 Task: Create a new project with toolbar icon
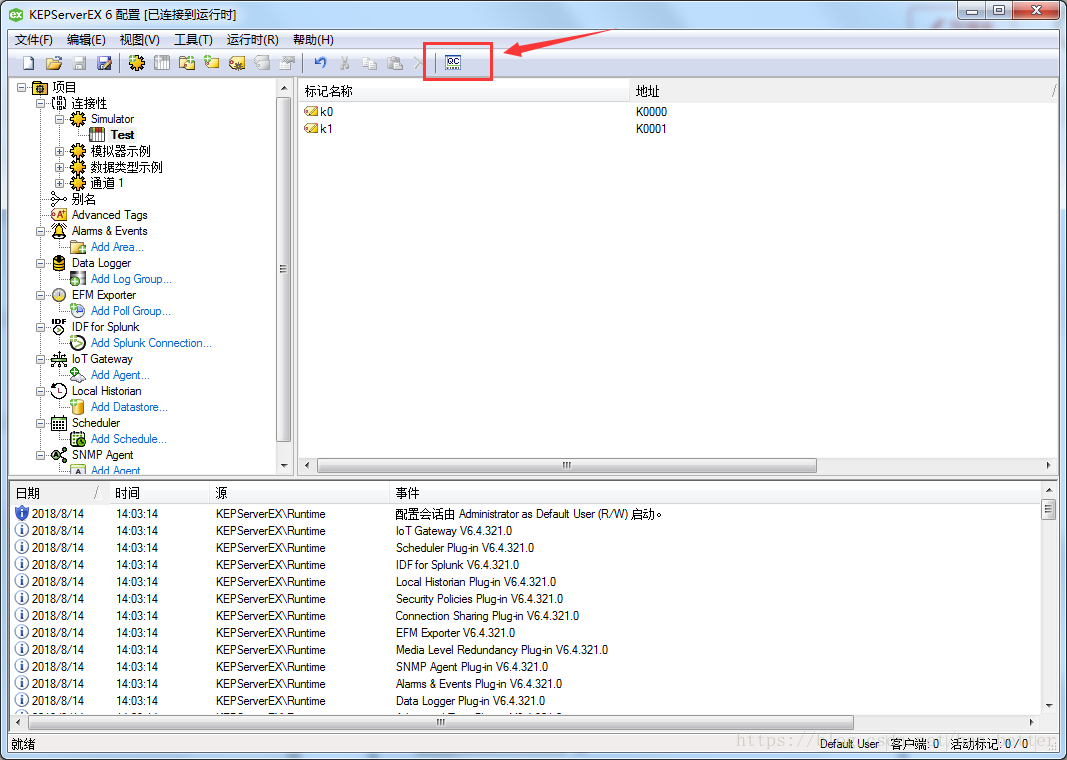point(29,63)
